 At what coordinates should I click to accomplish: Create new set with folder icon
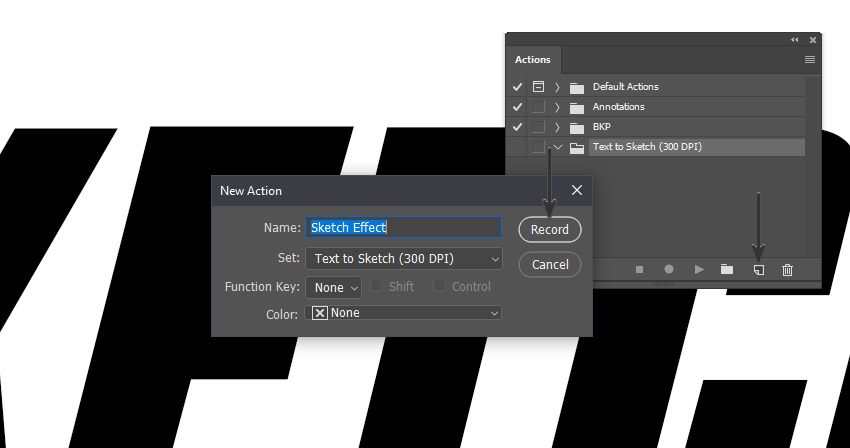(x=727, y=270)
